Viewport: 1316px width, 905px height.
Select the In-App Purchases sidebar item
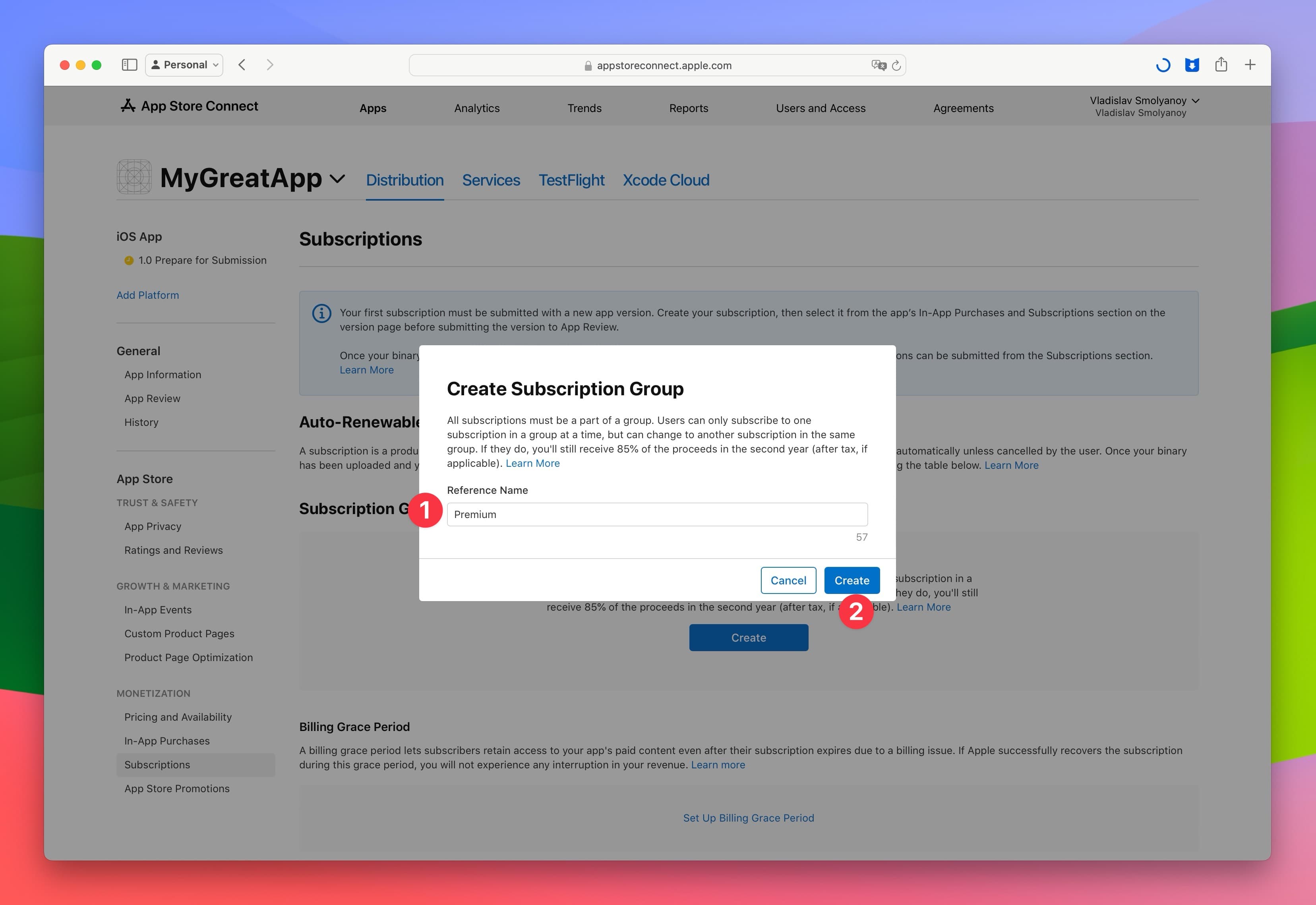(167, 740)
